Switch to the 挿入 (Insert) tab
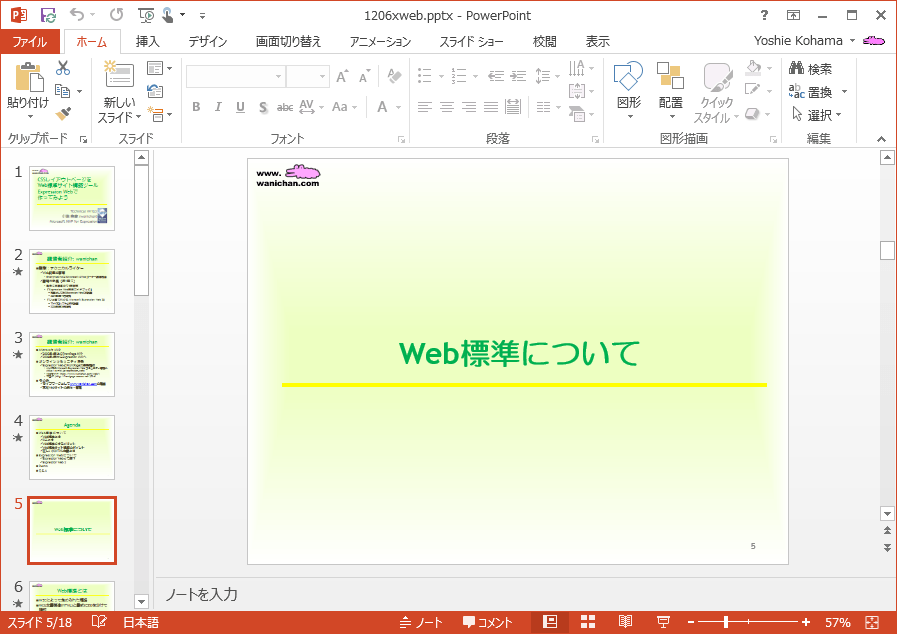 tap(147, 41)
